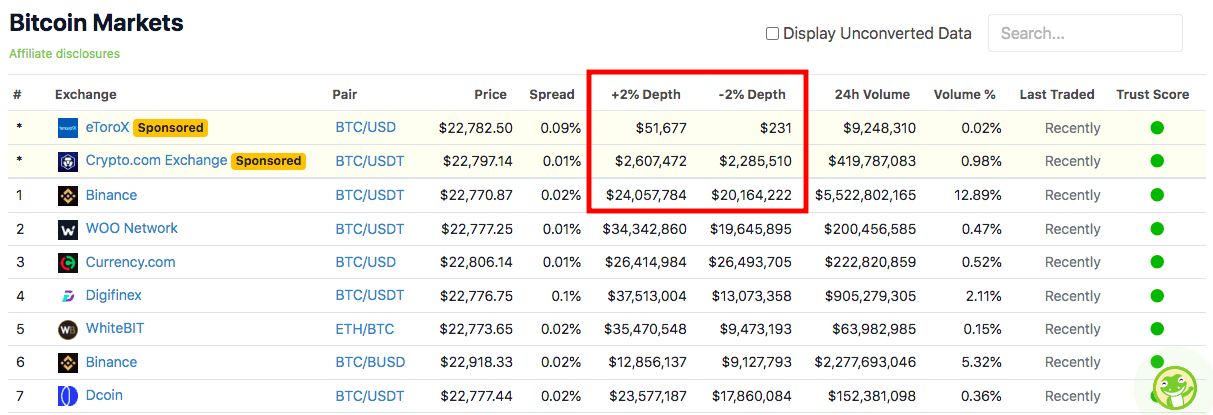Click the Crypto.com Exchange logo icon
Image resolution: width=1213 pixels, height=415 pixels.
pos(67,161)
